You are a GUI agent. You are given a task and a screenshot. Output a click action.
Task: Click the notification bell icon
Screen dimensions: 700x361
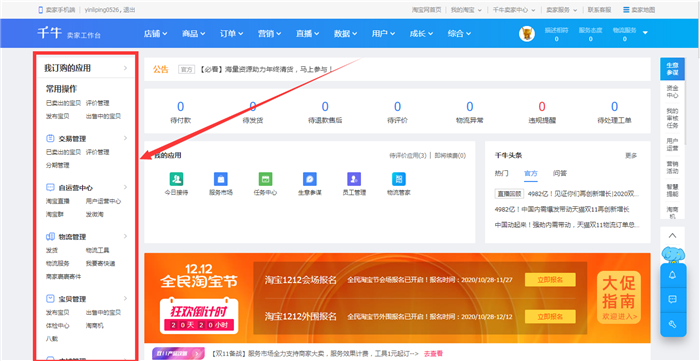[673, 275]
